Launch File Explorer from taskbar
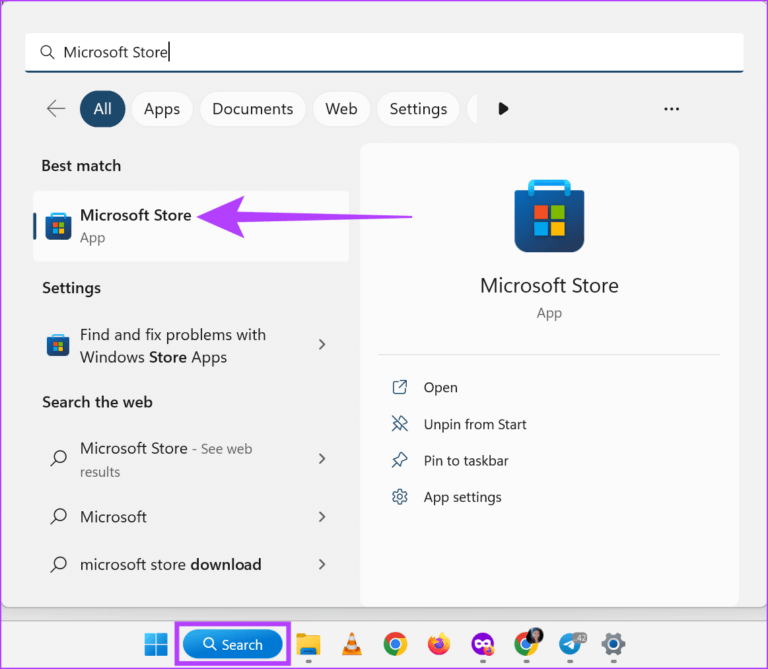This screenshot has height=669, width=768. click(x=308, y=644)
